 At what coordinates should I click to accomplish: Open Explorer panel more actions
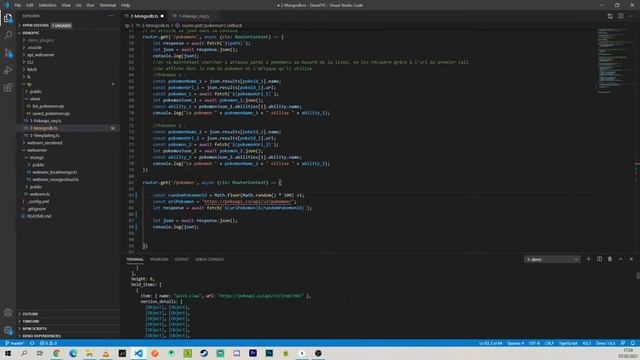111,16
